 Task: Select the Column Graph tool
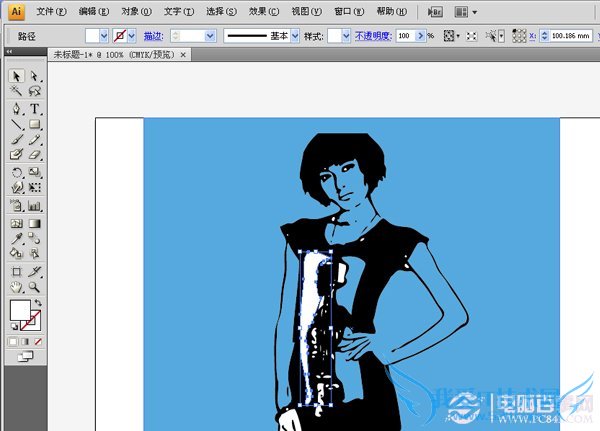(x=34, y=206)
